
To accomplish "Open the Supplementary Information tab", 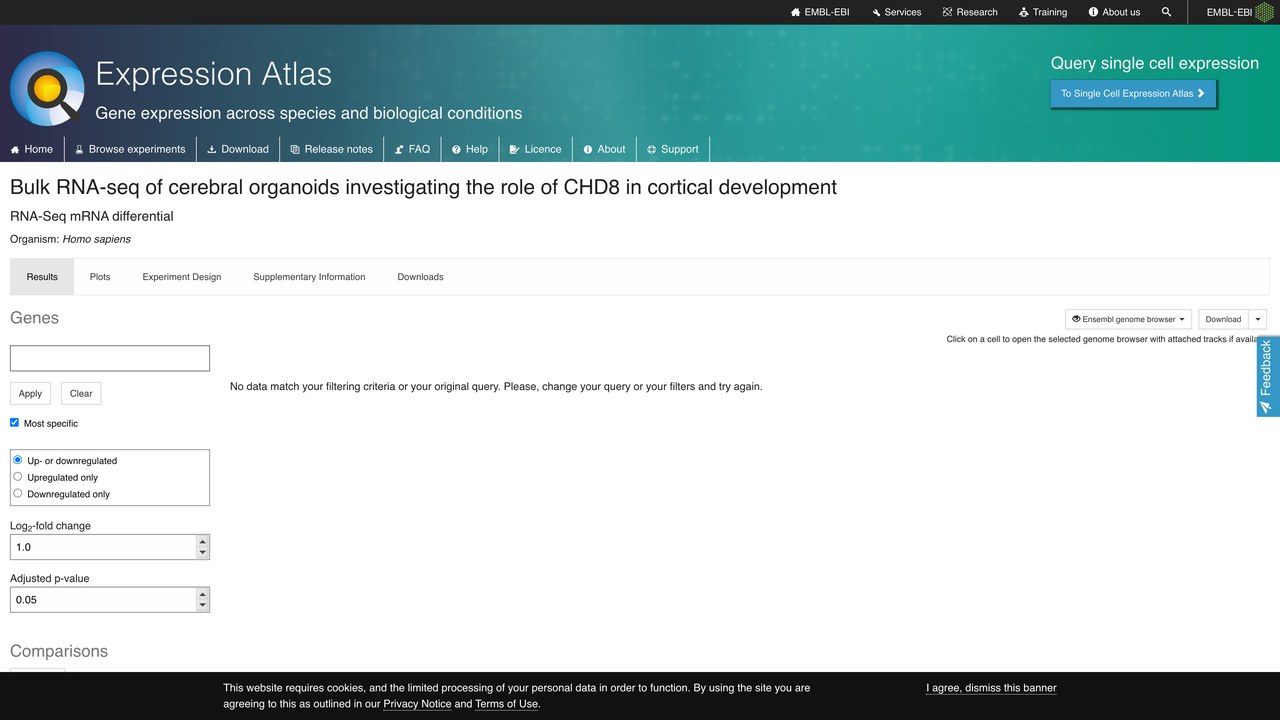I will pyautogui.click(x=309, y=277).
